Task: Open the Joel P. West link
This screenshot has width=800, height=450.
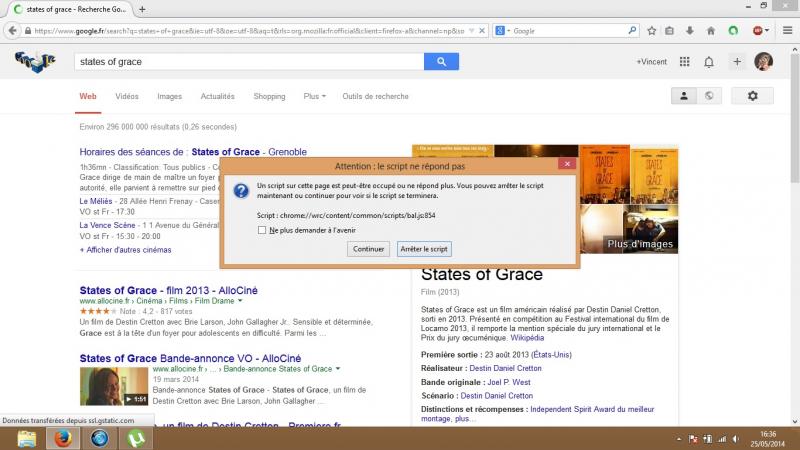Action: click(x=509, y=382)
